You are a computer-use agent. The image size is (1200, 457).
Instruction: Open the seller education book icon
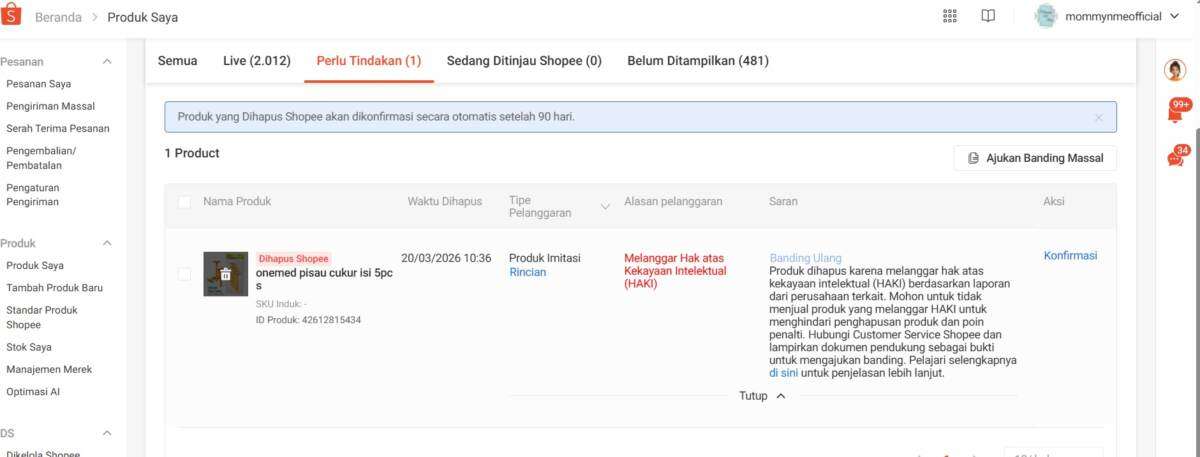988,16
